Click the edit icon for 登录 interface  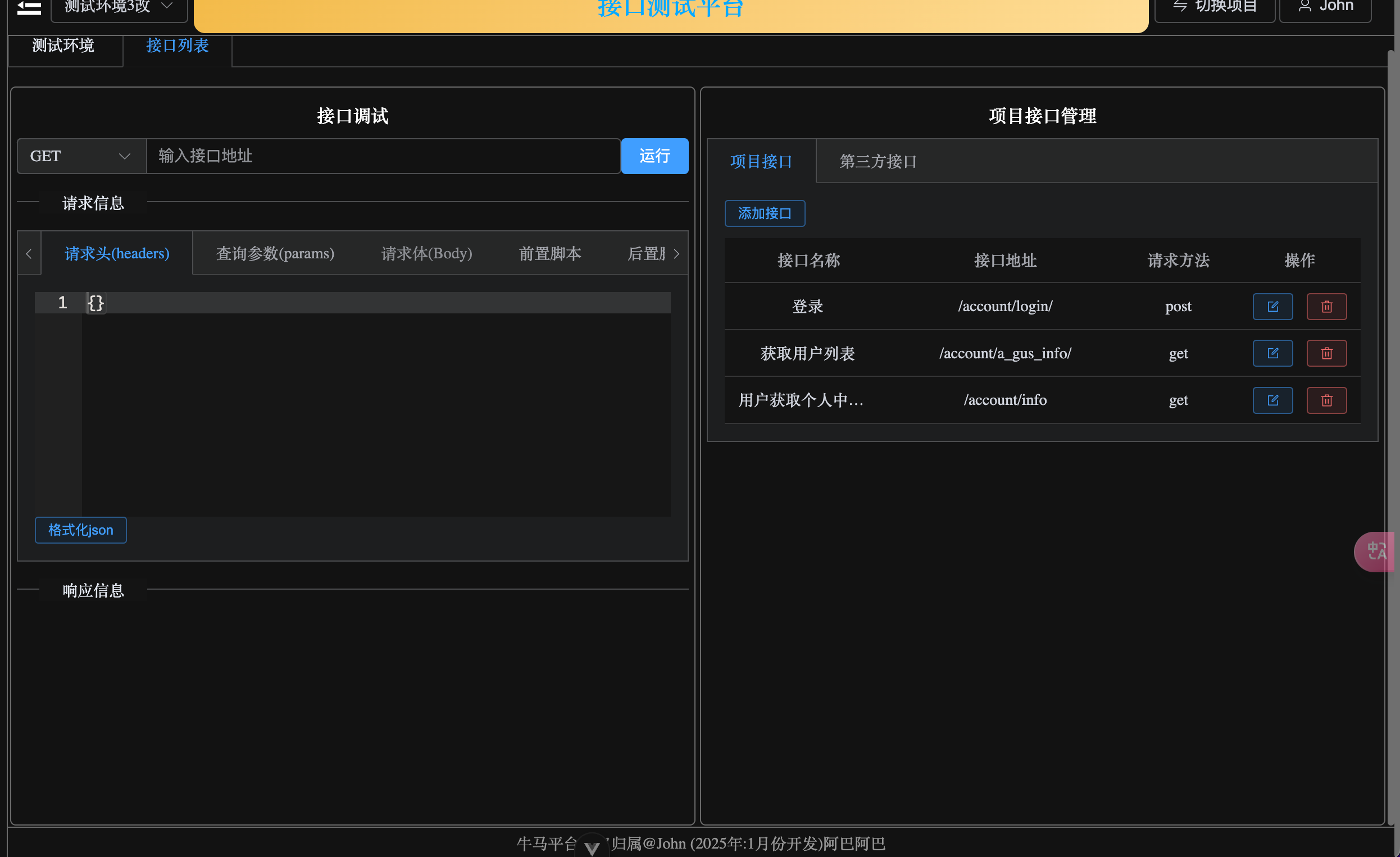(x=1272, y=307)
